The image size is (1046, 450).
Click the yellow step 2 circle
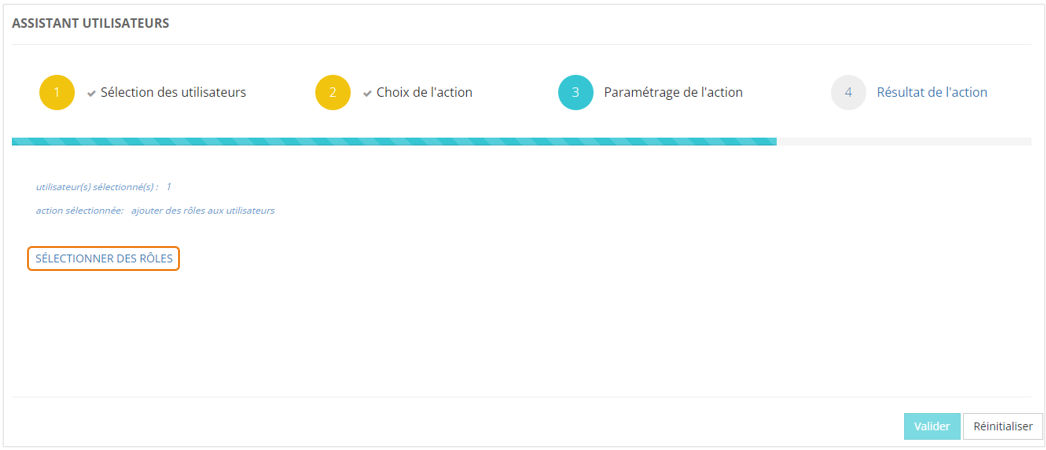pos(333,92)
